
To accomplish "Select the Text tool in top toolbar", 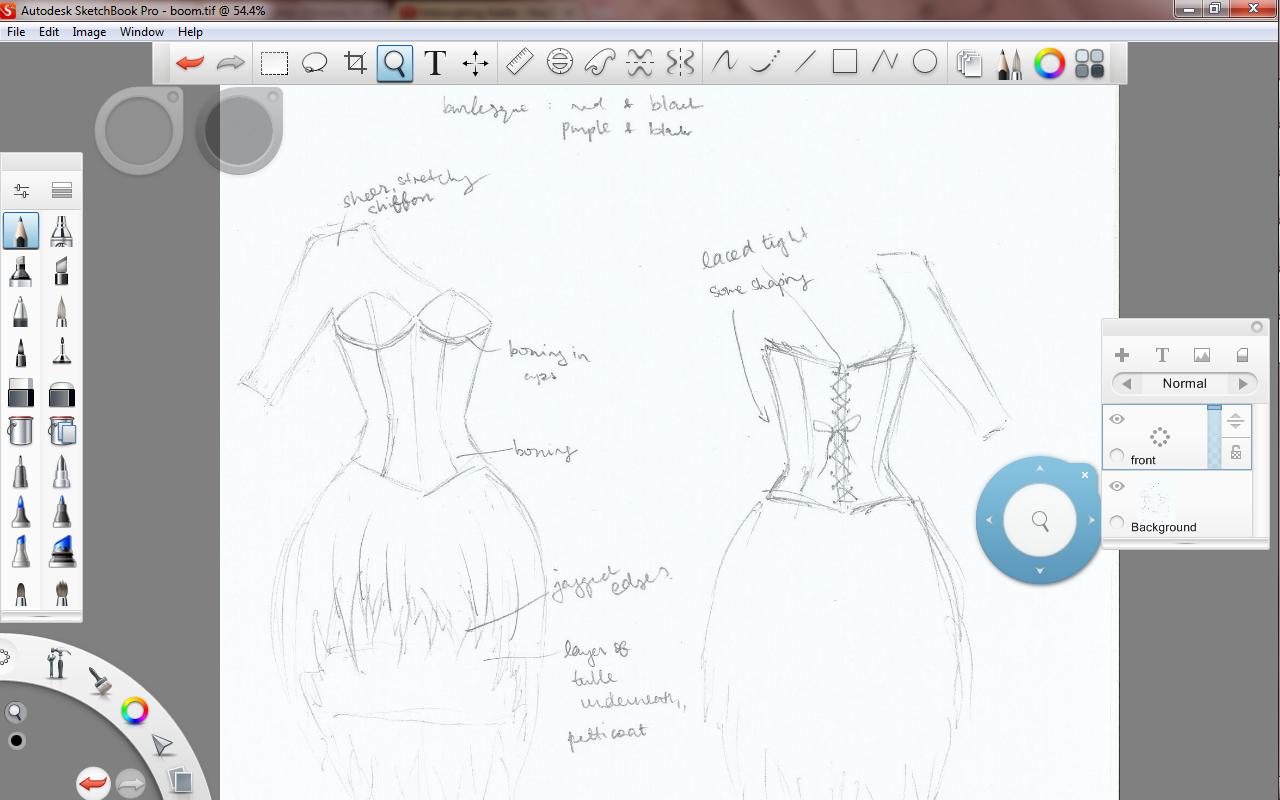I will coord(435,64).
